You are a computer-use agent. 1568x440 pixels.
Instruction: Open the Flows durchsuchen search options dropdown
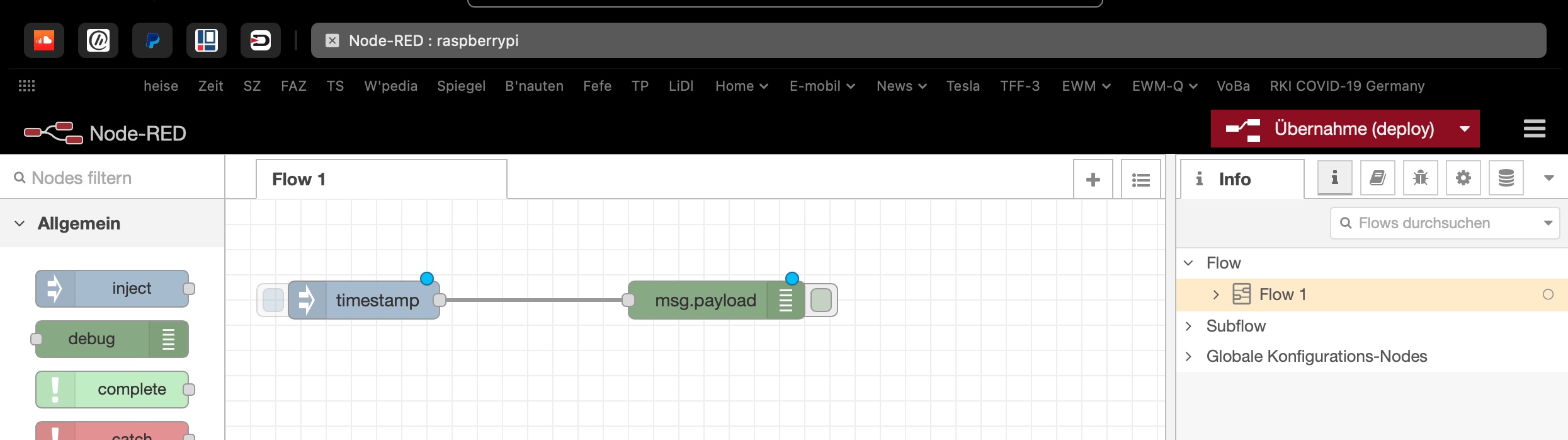[1548, 223]
